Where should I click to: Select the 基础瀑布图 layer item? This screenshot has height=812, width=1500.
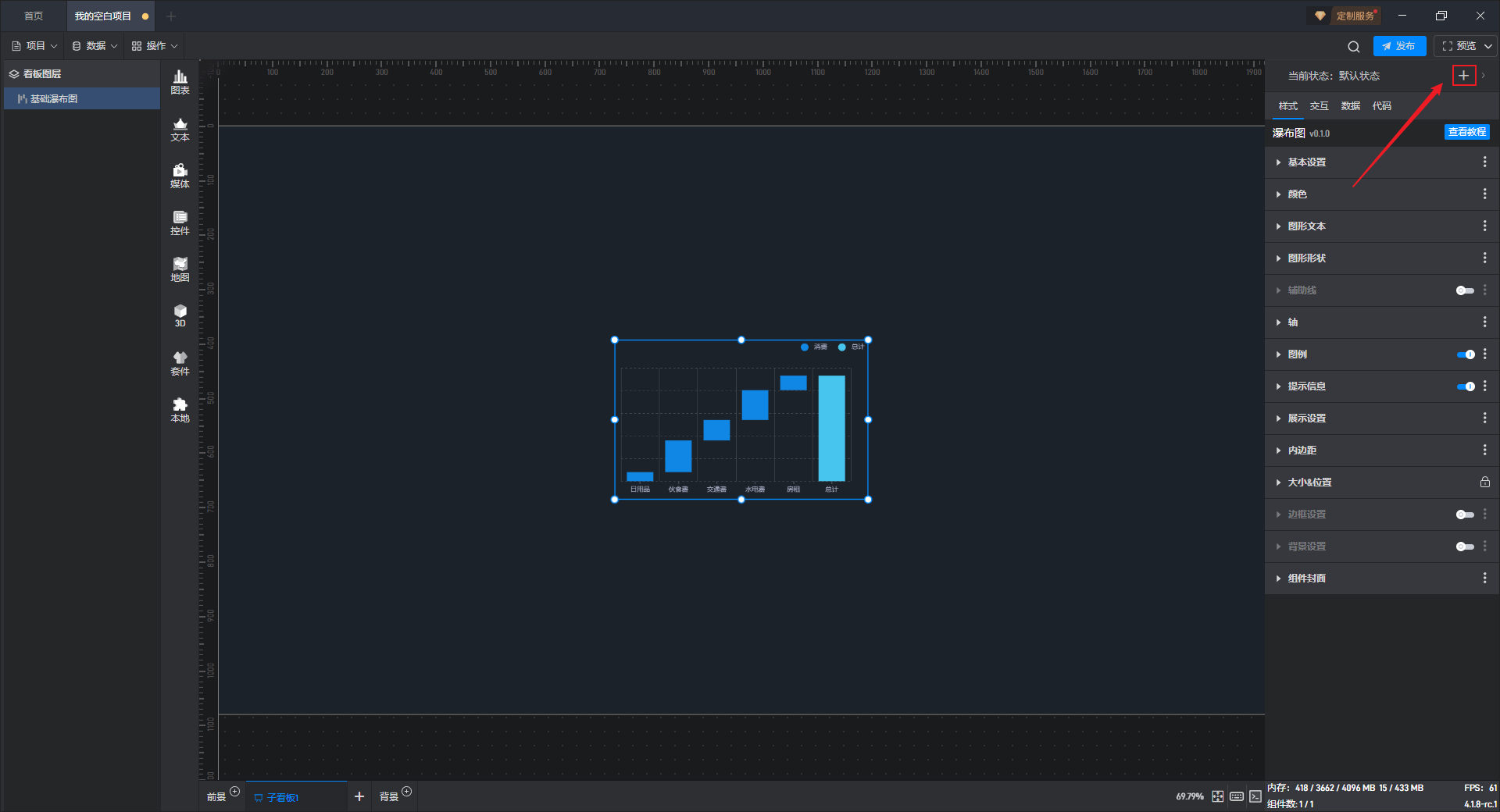click(x=82, y=98)
